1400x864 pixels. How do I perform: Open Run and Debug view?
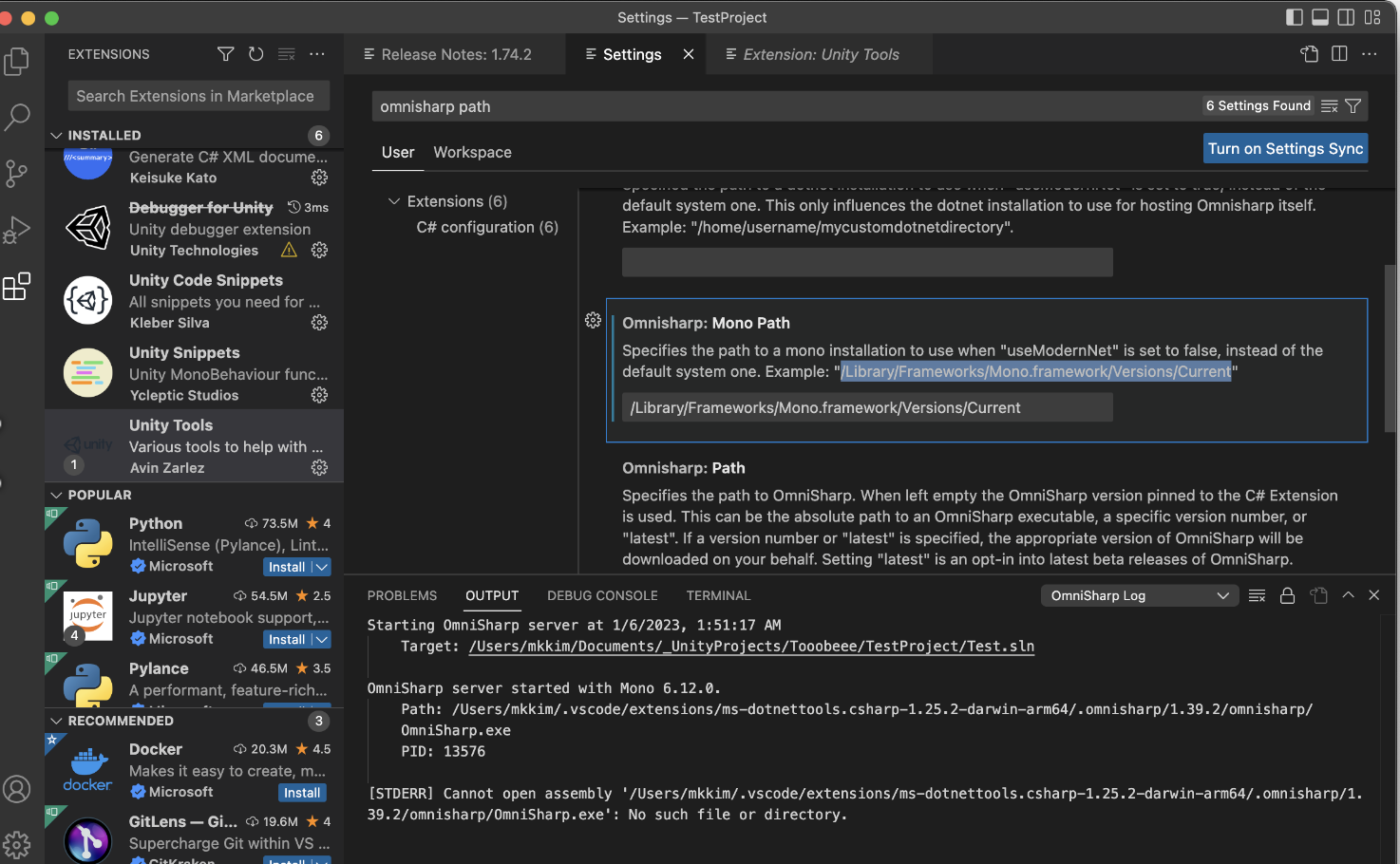click(x=17, y=230)
